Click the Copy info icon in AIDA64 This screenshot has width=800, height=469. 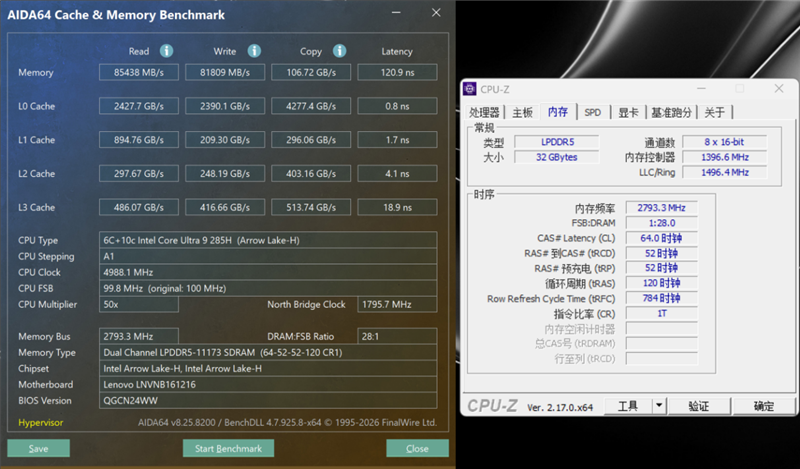[x=339, y=51]
